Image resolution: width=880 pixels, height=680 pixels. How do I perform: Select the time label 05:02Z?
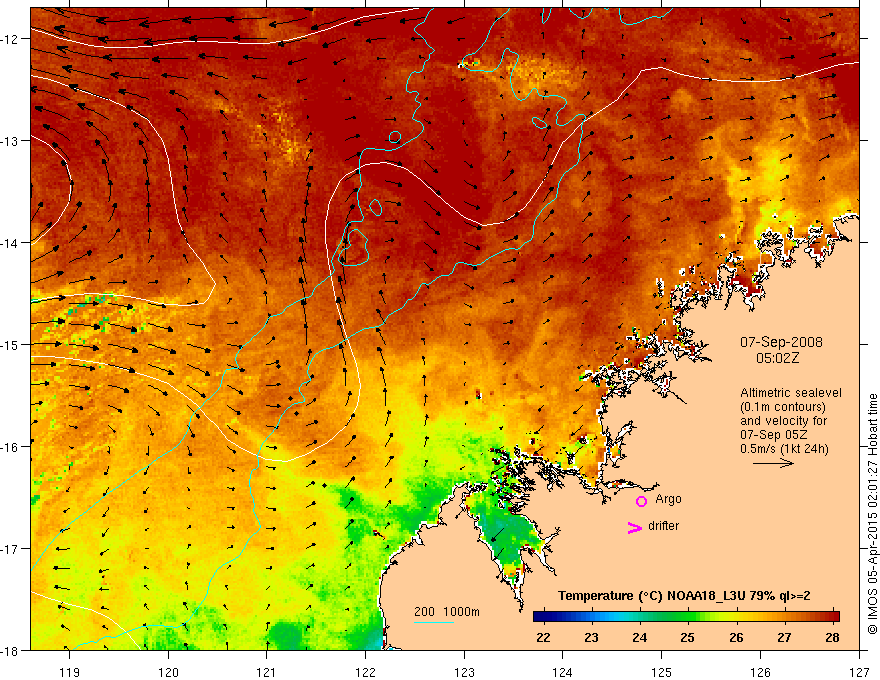click(x=777, y=358)
